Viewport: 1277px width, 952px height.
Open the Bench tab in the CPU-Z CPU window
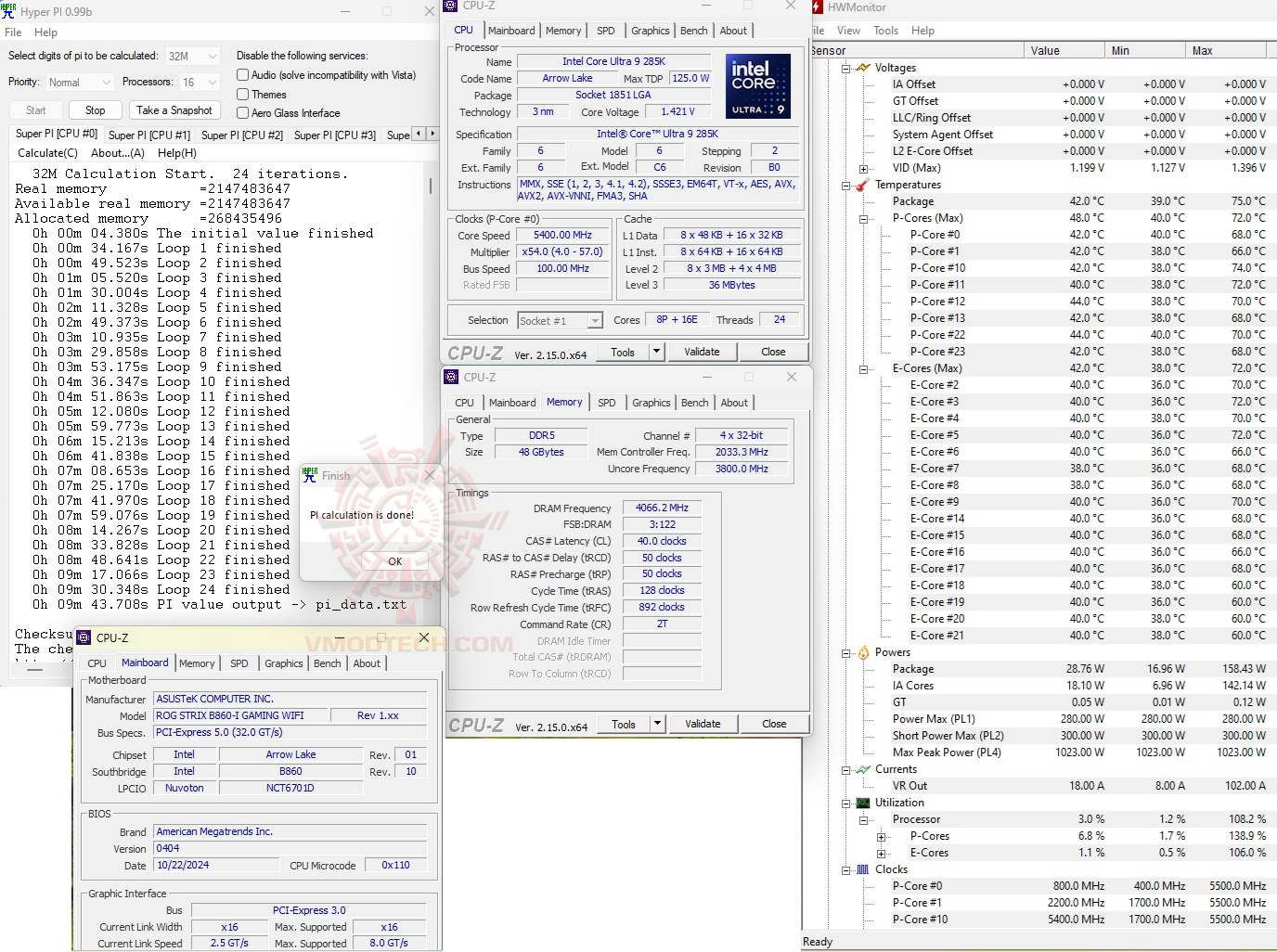694,31
